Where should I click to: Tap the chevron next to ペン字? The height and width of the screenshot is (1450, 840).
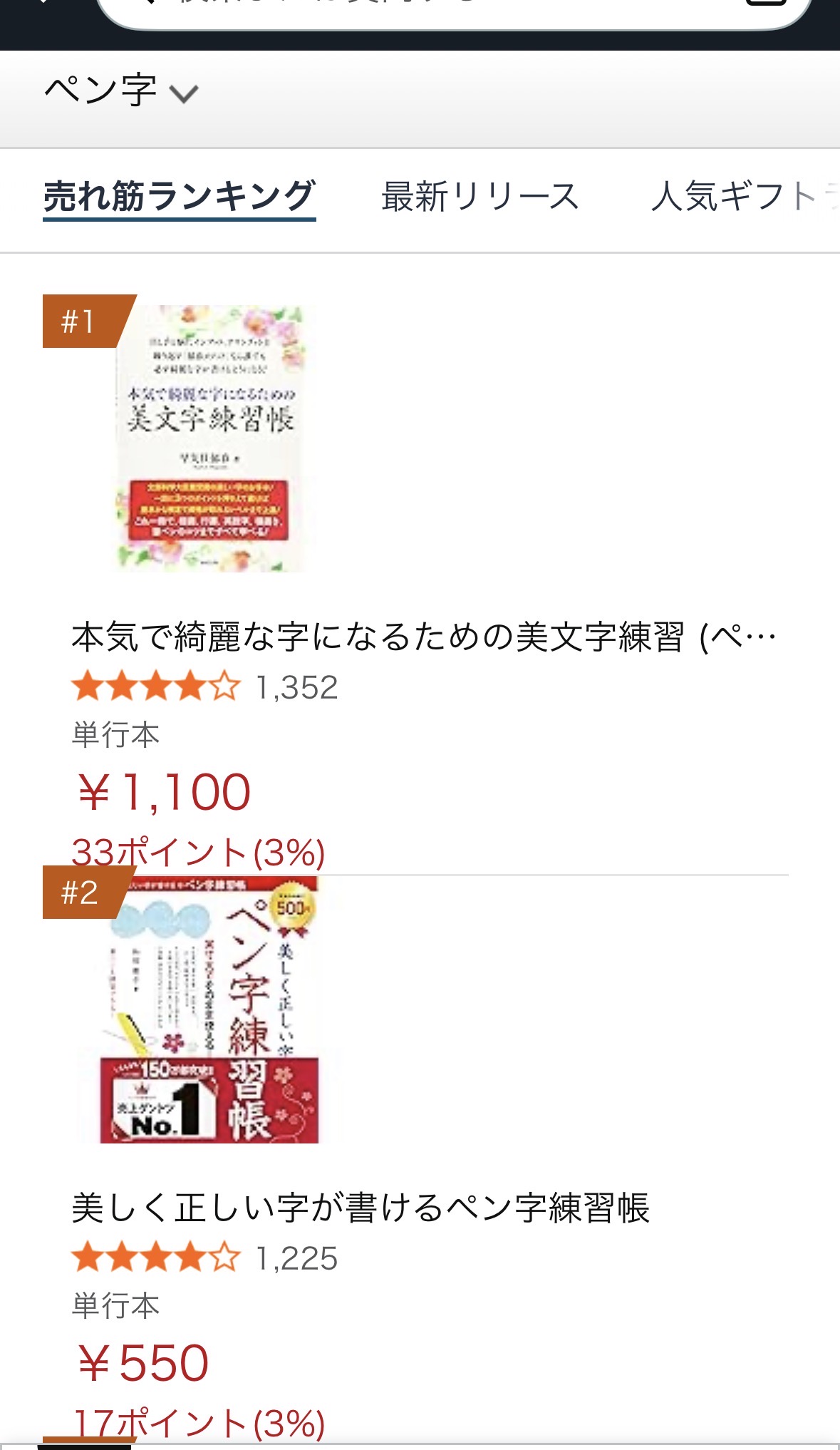[x=184, y=94]
